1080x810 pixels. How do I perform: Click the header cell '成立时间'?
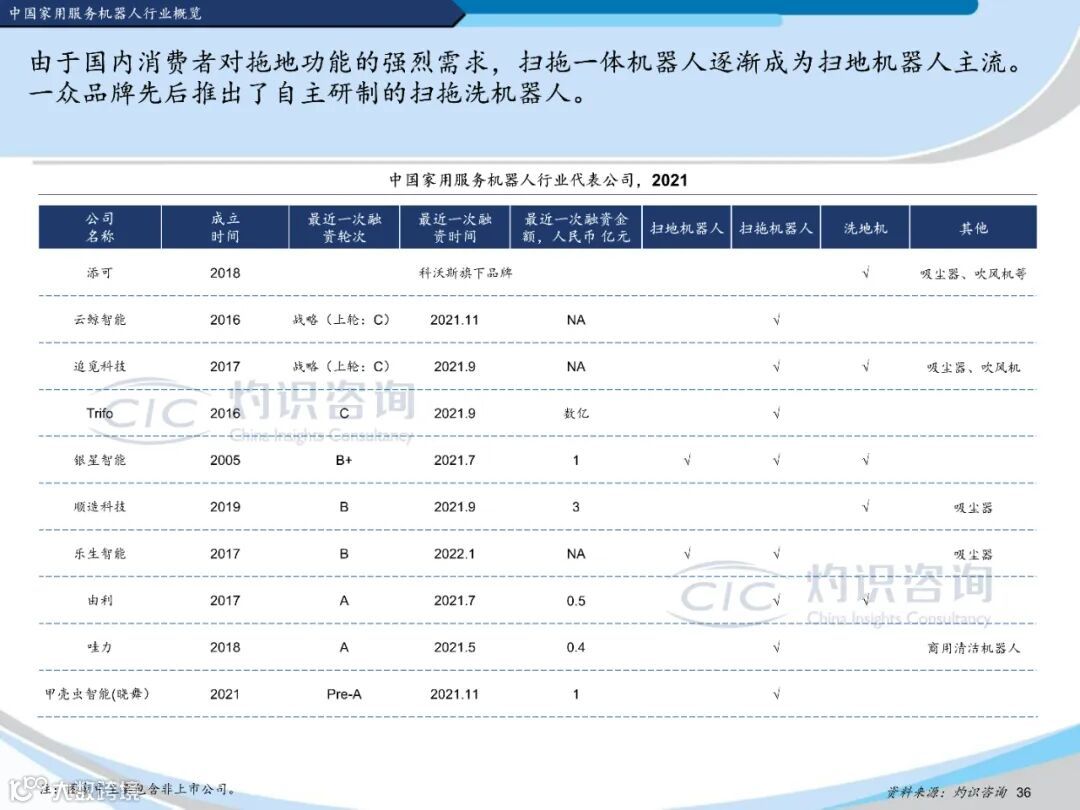225,227
